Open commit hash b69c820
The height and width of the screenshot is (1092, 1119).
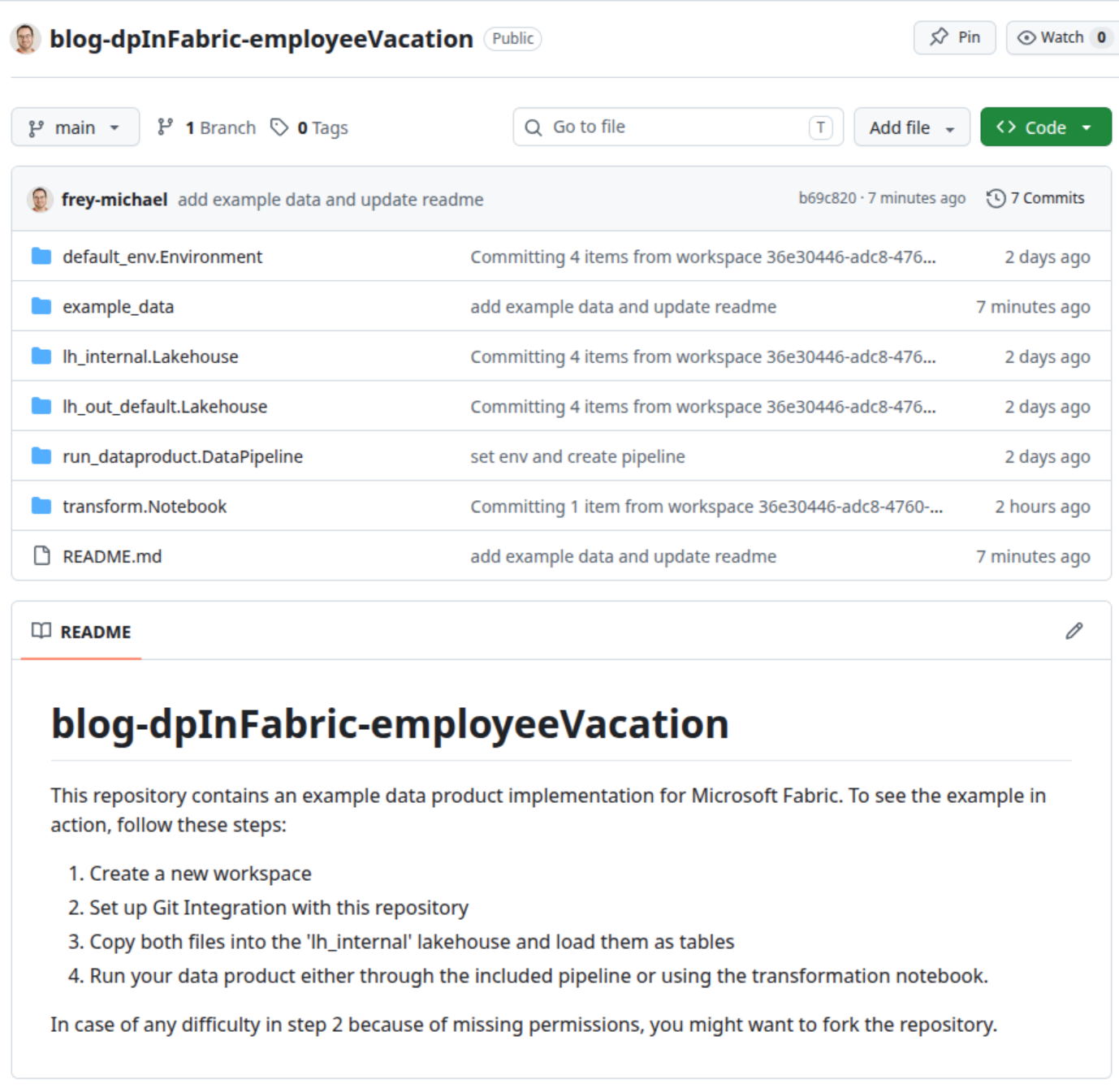click(x=827, y=198)
